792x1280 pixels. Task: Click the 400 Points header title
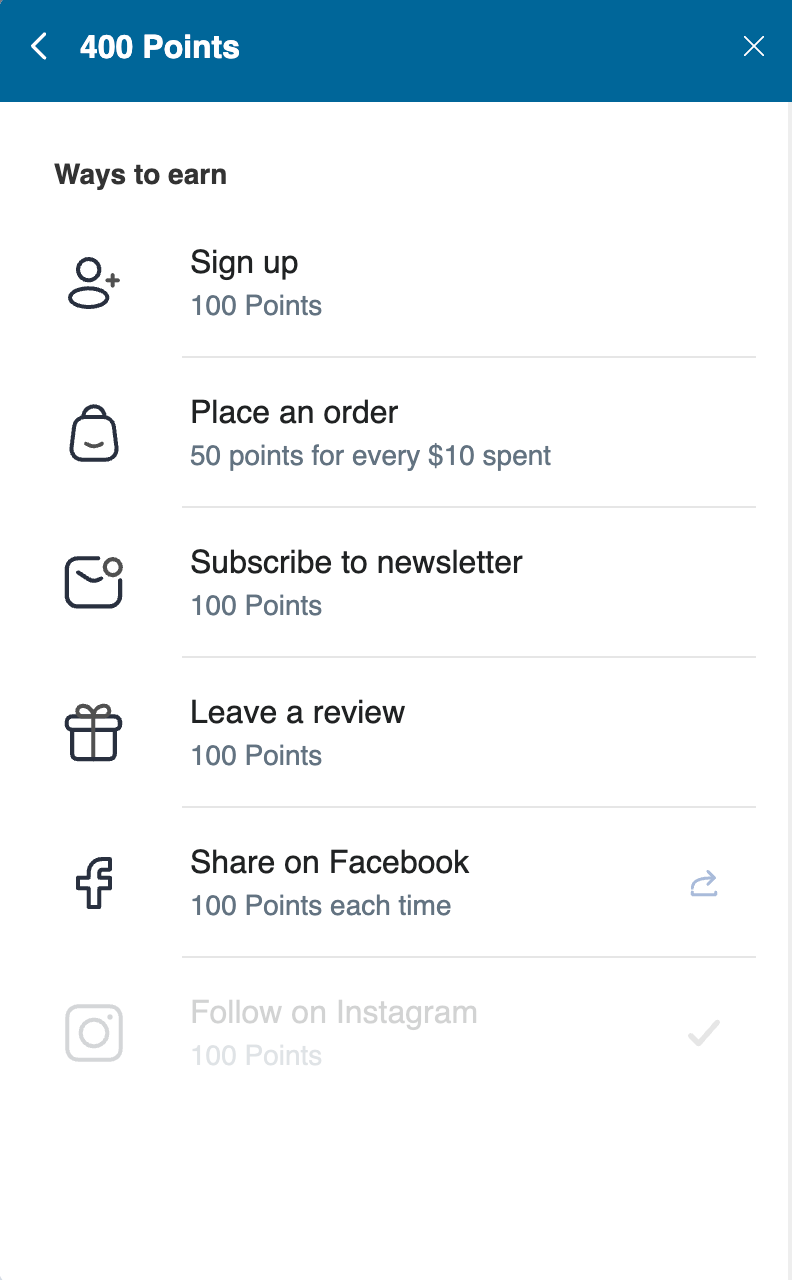pos(160,47)
